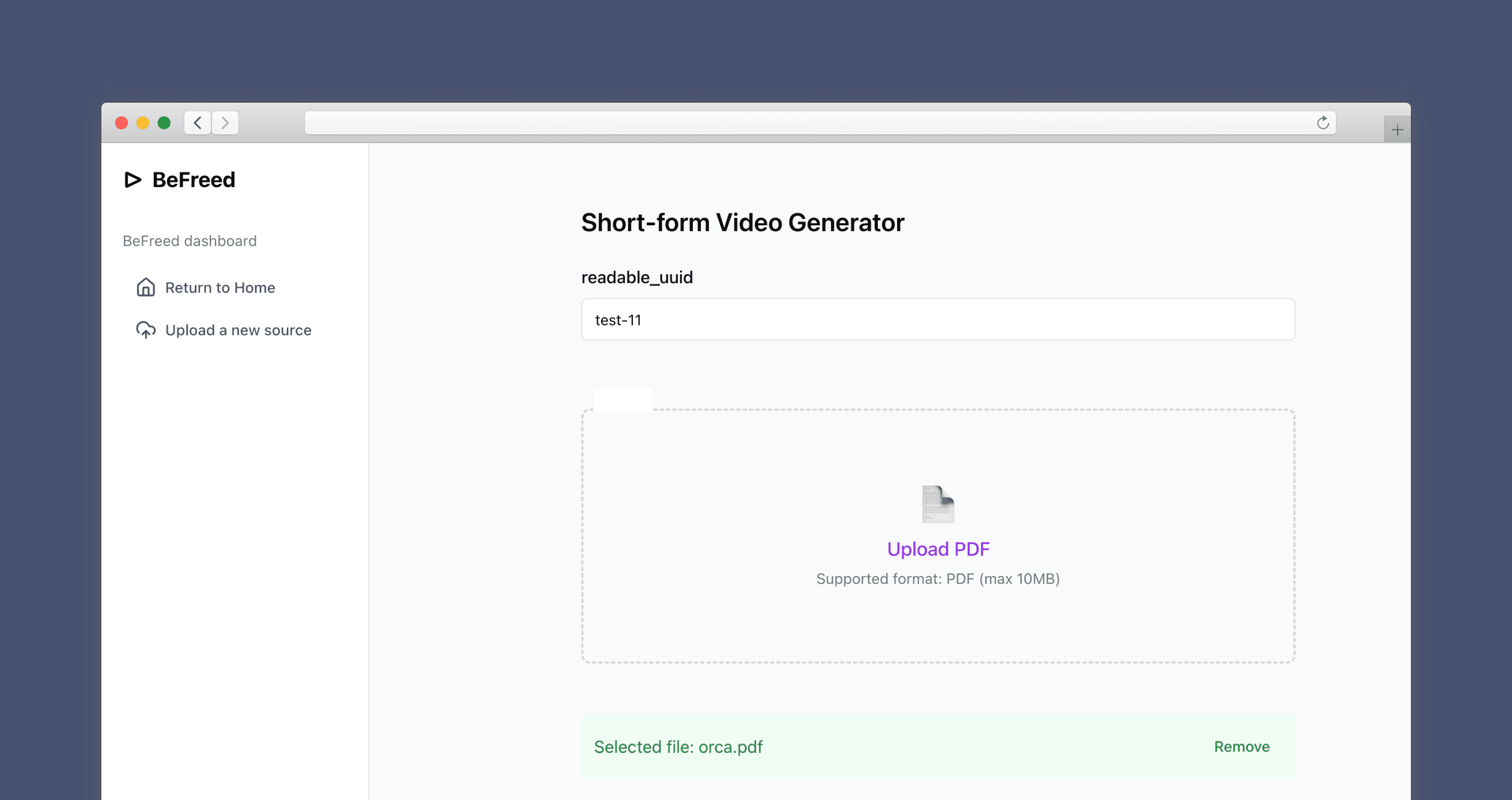Screen dimensions: 1512x800
Task: Click the red close window button
Action: (x=121, y=123)
